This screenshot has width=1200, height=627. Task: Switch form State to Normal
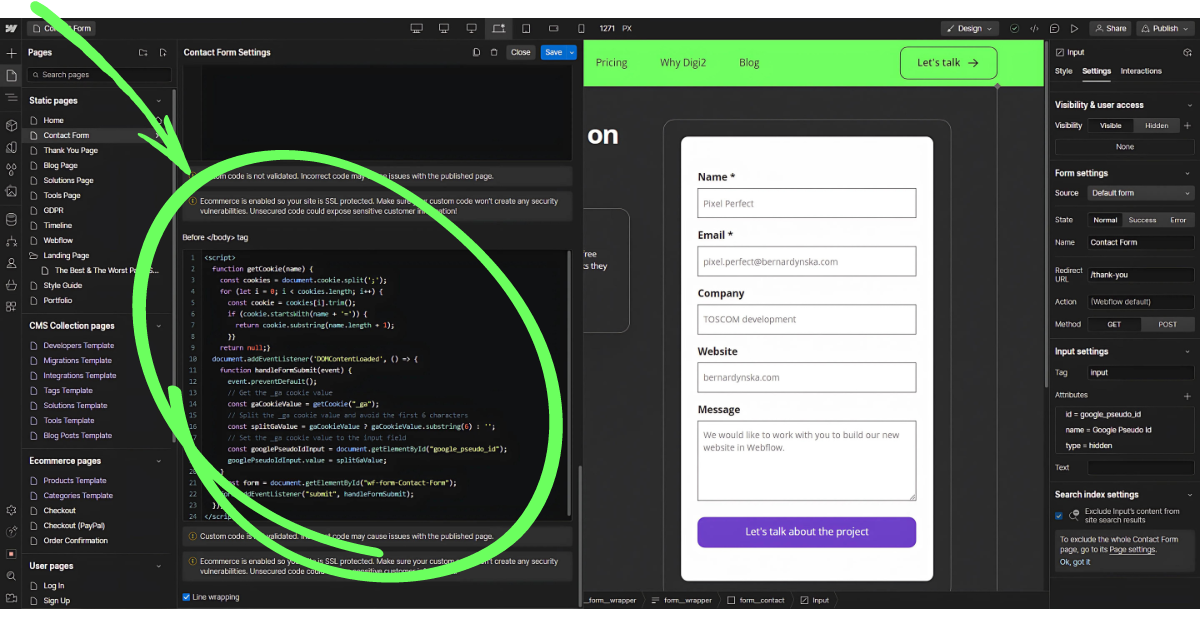1104,220
